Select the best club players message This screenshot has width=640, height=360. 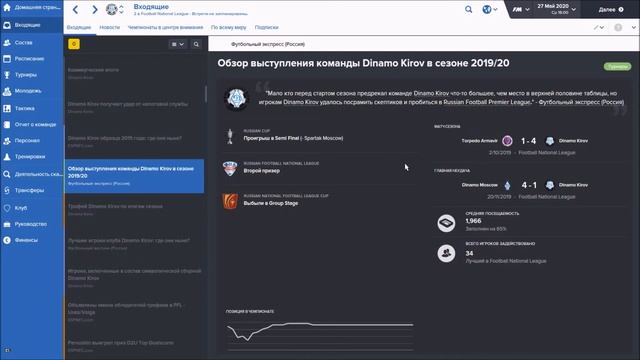pyautogui.click(x=134, y=244)
